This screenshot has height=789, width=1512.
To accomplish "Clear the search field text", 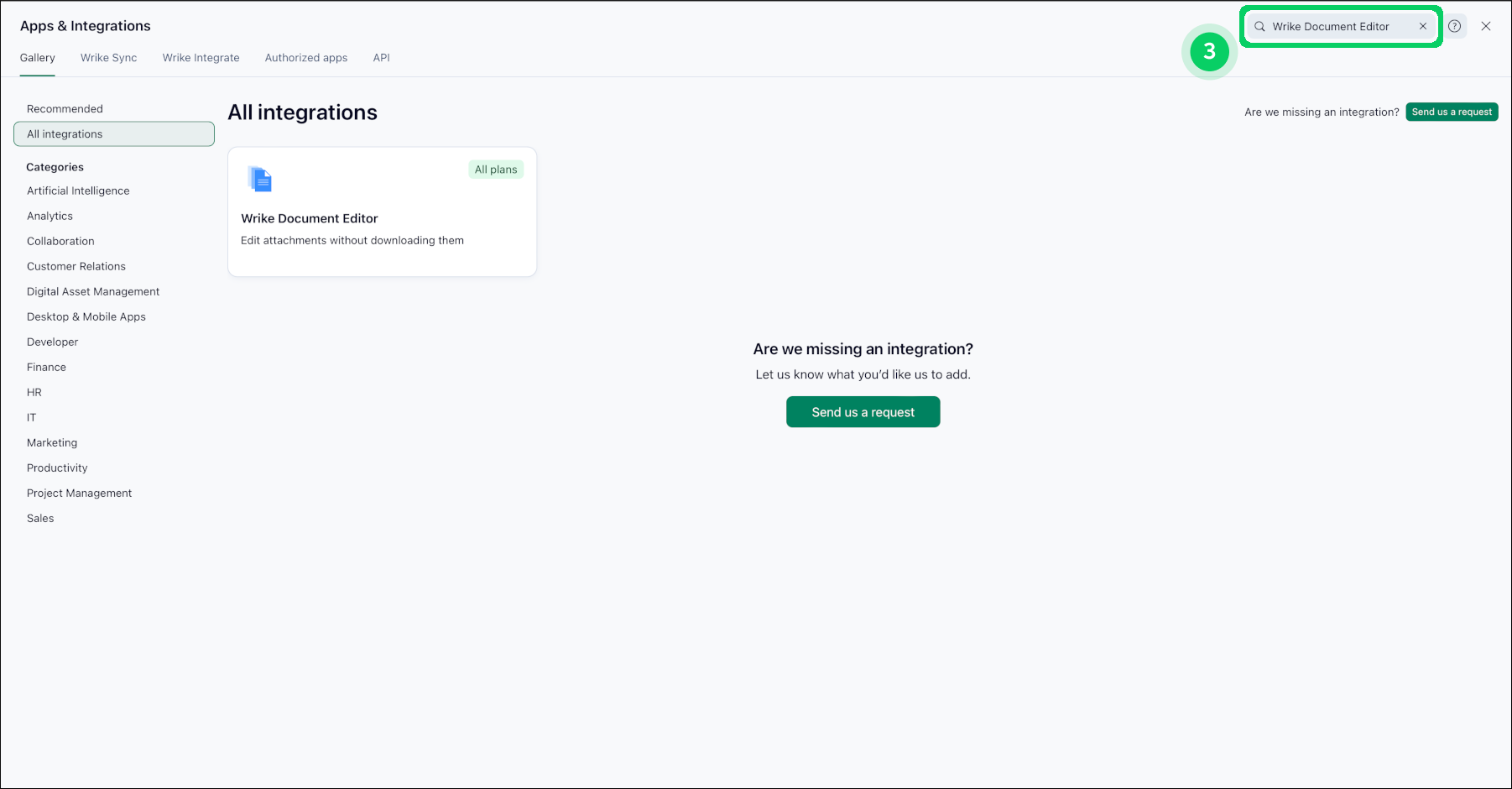I will (1423, 27).
